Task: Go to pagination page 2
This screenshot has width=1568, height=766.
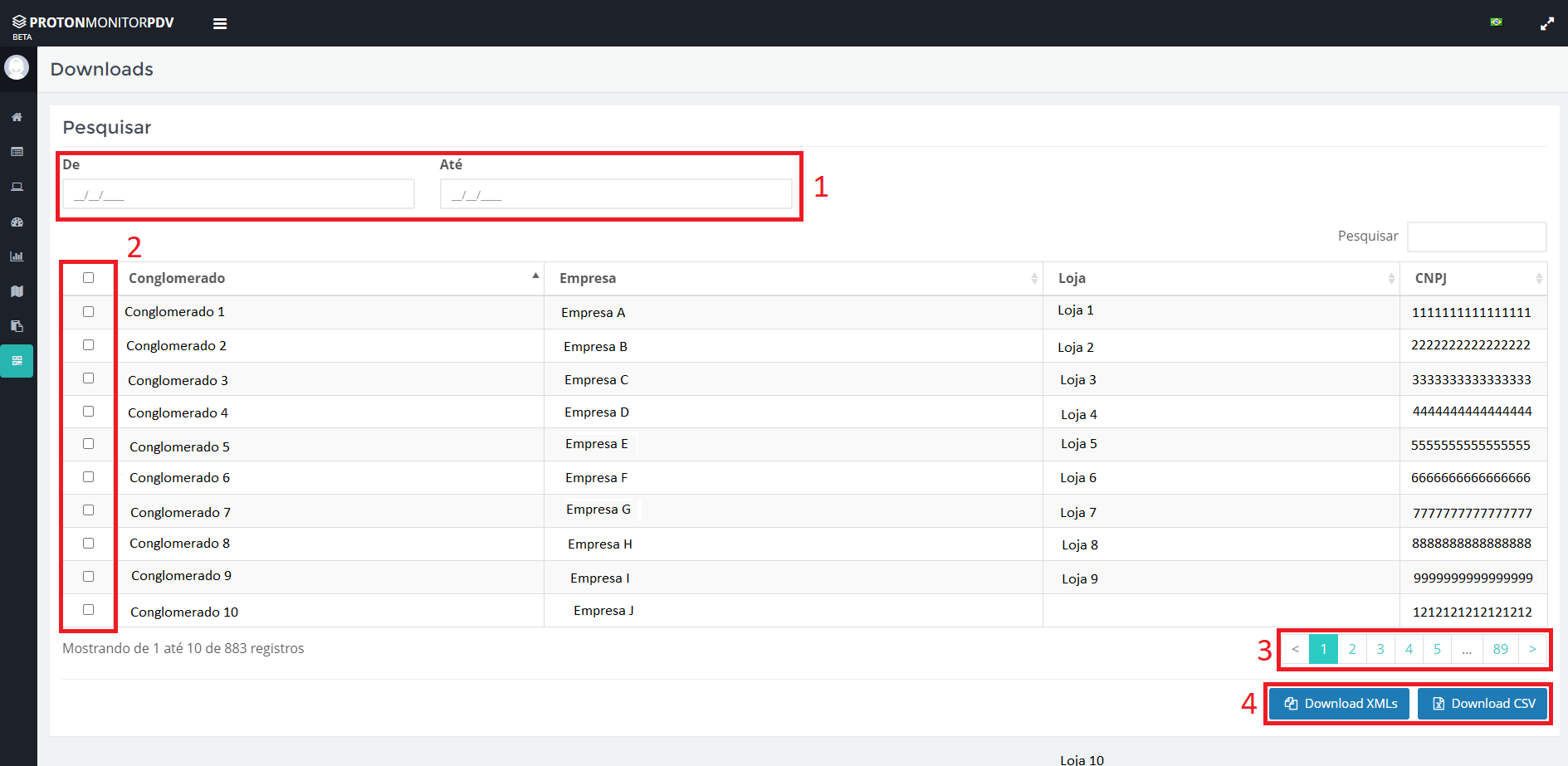Action: pos(1352,649)
